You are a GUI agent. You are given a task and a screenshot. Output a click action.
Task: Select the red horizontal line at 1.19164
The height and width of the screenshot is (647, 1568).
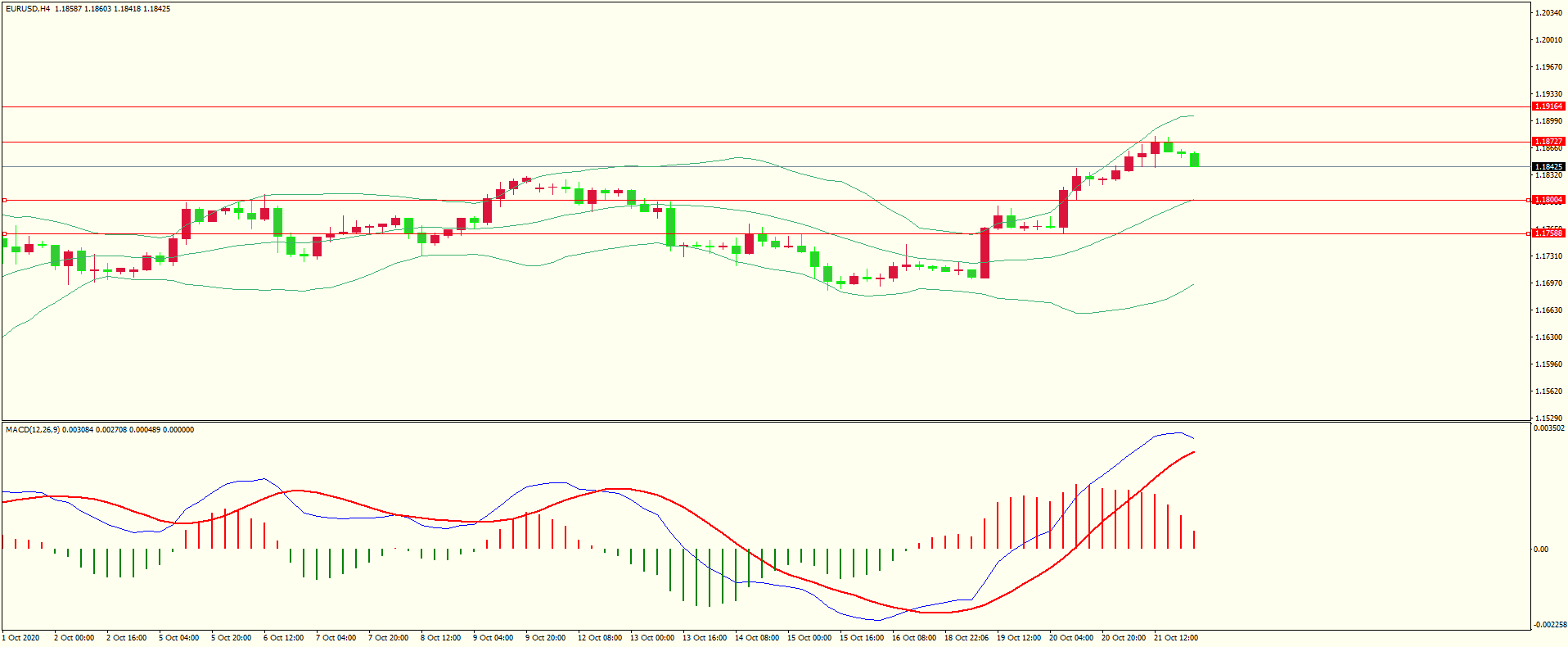click(765, 106)
